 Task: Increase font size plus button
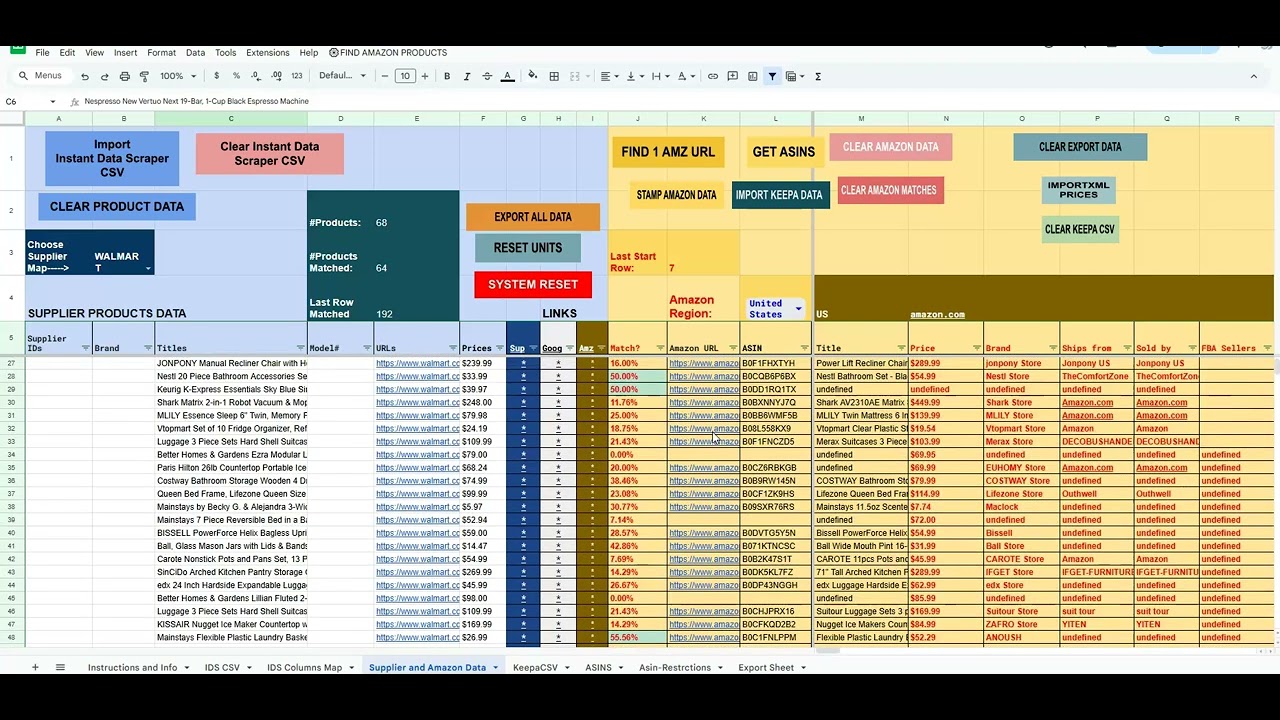tap(425, 76)
